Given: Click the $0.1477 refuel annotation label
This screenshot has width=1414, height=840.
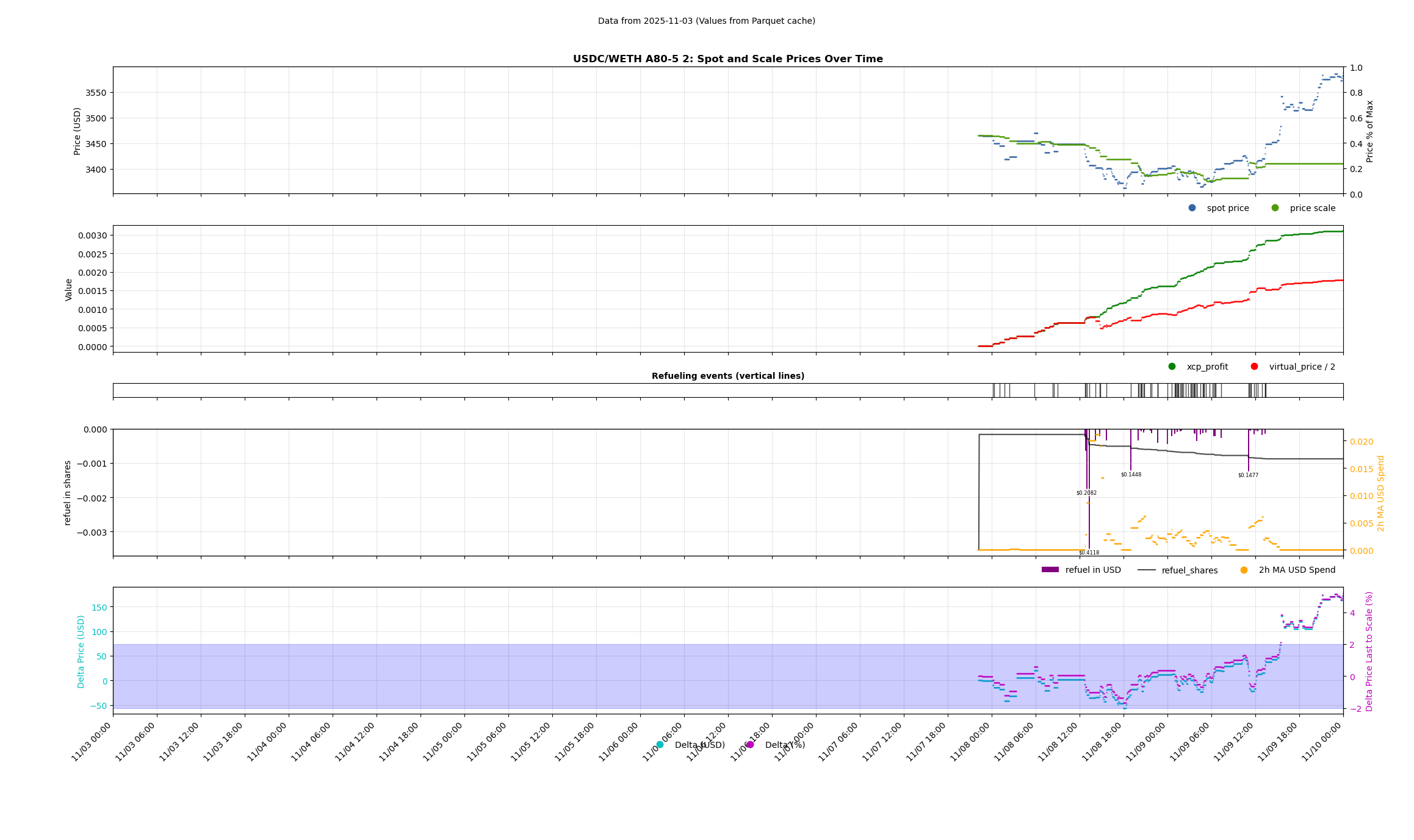Looking at the screenshot, I should [1248, 475].
